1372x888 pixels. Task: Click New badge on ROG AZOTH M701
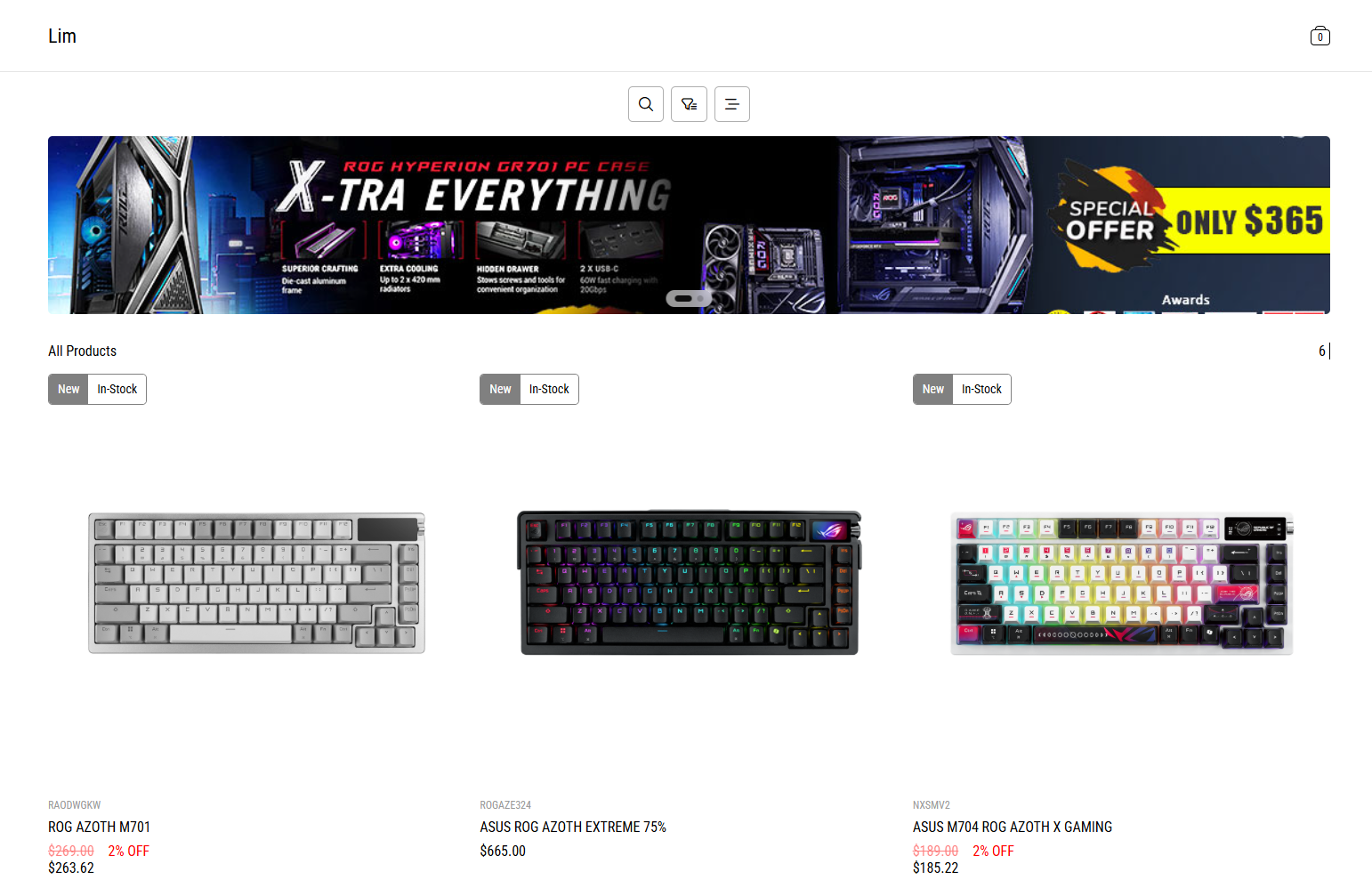pos(69,389)
